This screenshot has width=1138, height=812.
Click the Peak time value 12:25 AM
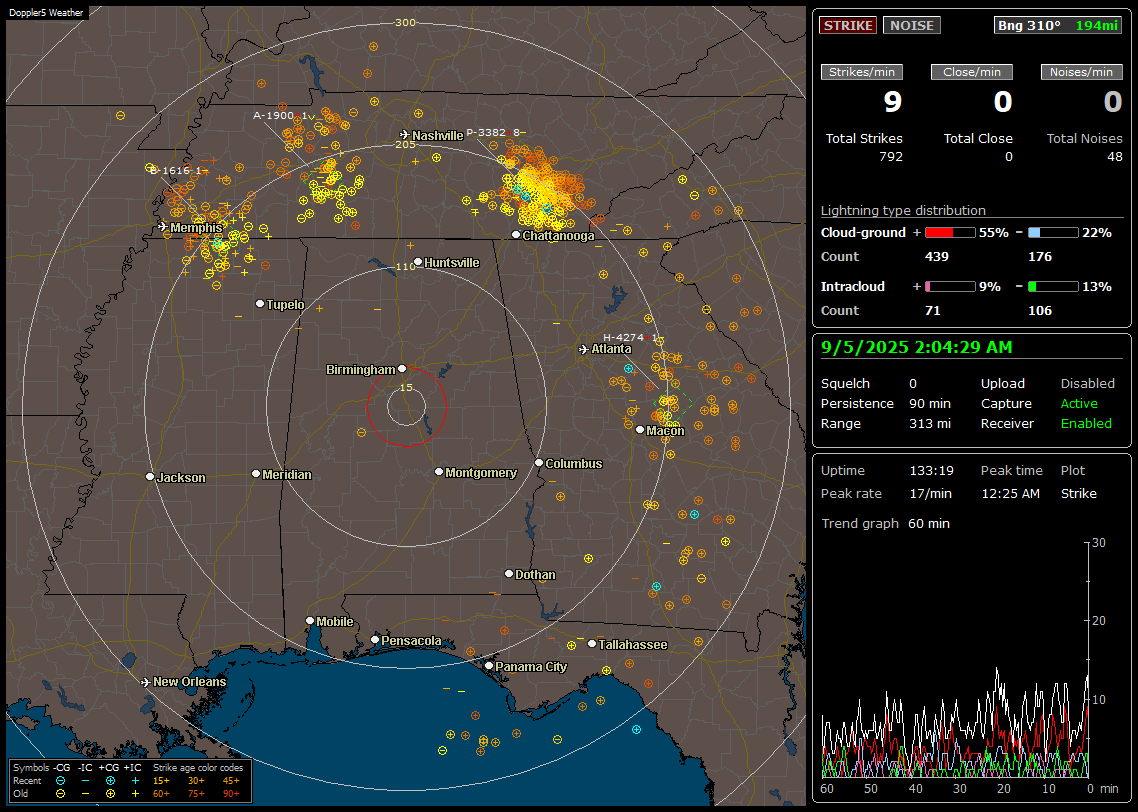tap(1010, 494)
